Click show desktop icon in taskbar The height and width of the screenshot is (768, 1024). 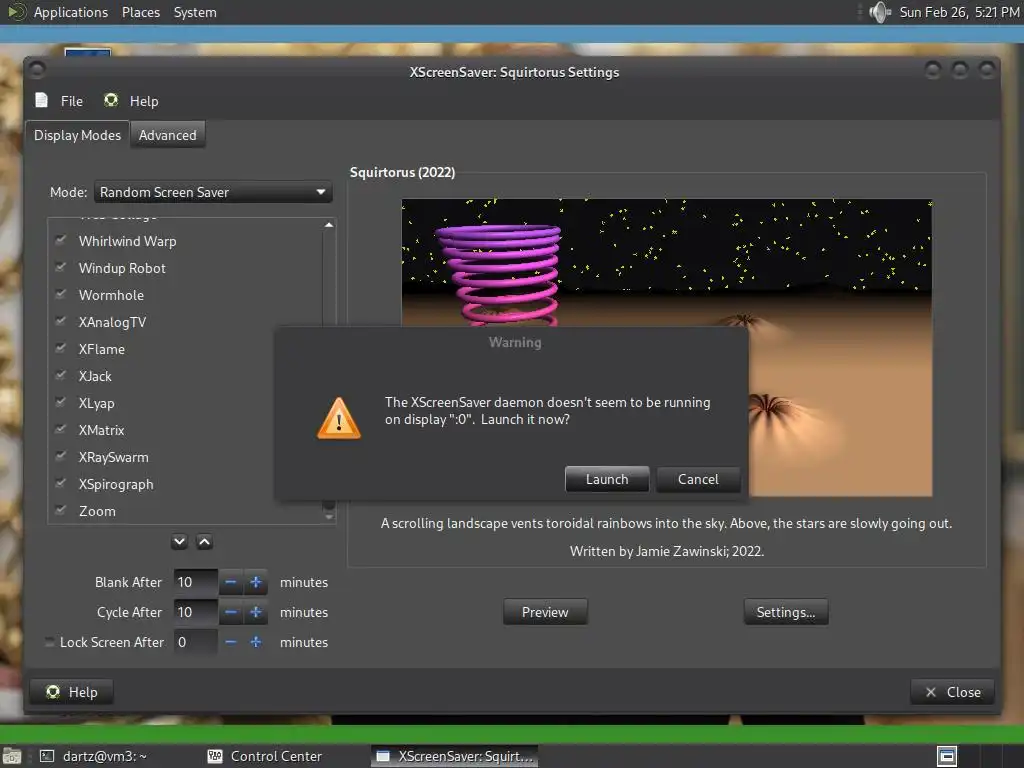(x=11, y=756)
